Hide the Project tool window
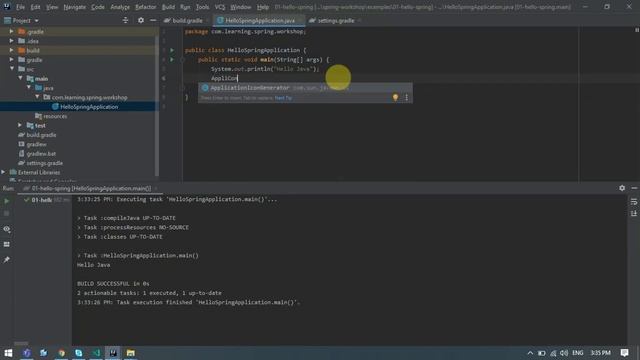This screenshot has width=640, height=360. click(x=153, y=20)
